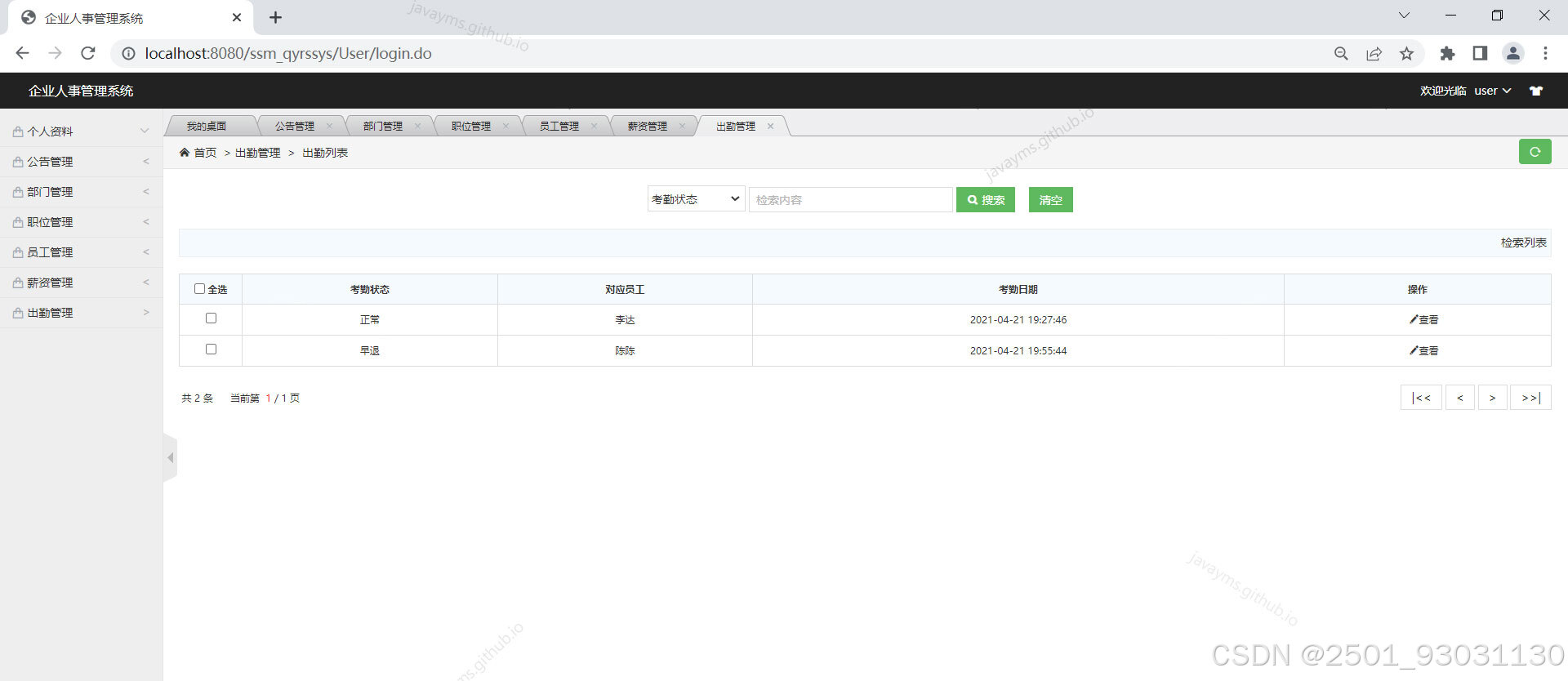Expand 公告管理 in the sidebar

tap(82, 162)
